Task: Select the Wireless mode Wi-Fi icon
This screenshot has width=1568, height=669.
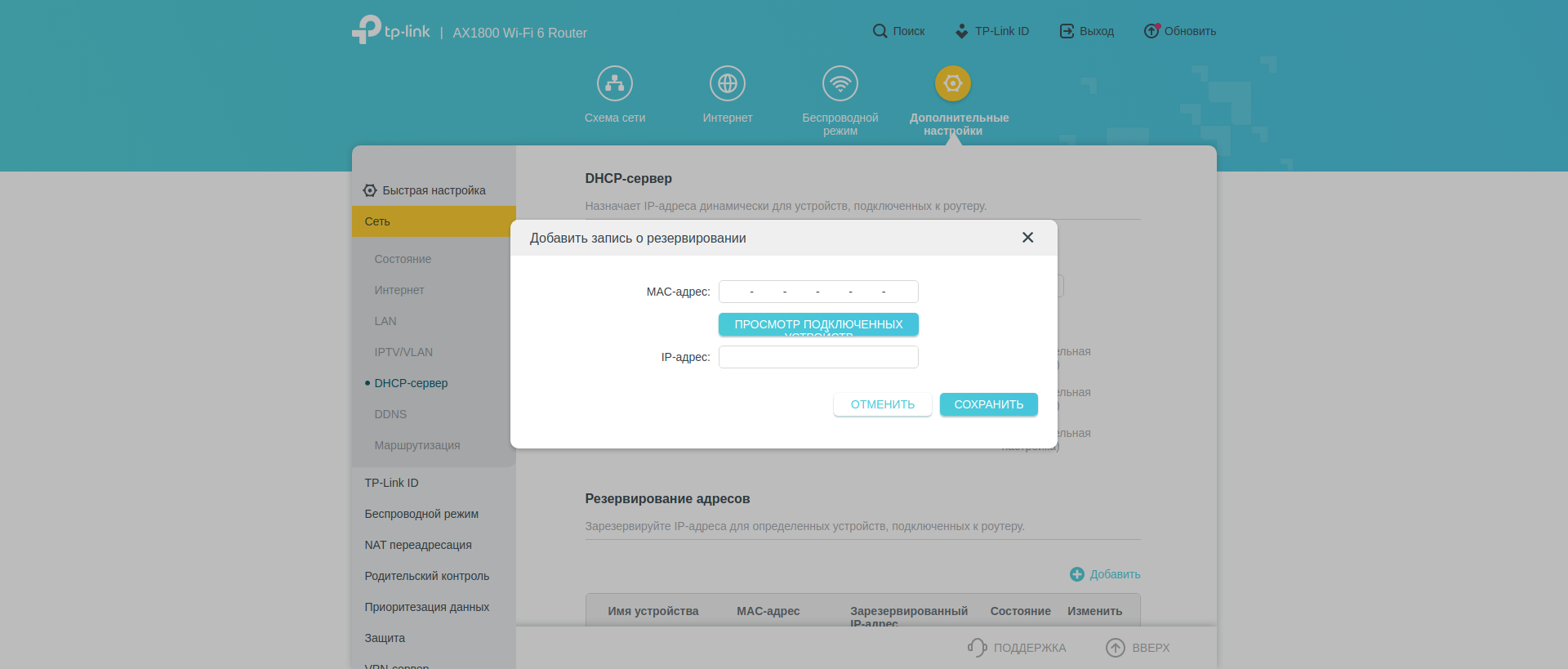Action: (840, 83)
